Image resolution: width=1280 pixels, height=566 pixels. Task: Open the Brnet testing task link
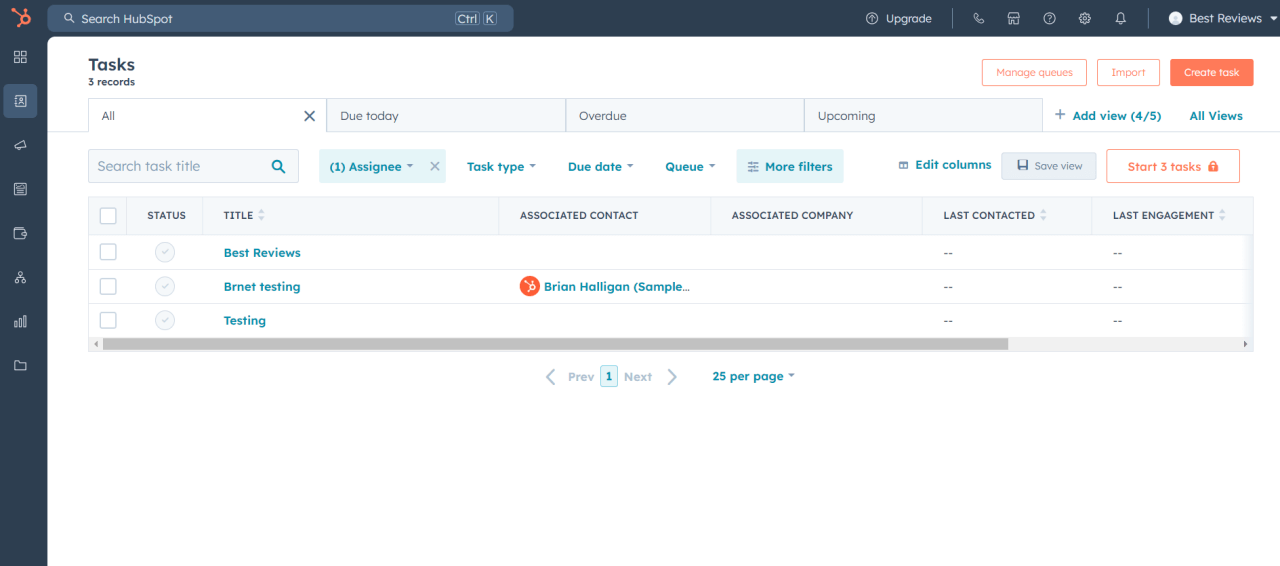[262, 287]
